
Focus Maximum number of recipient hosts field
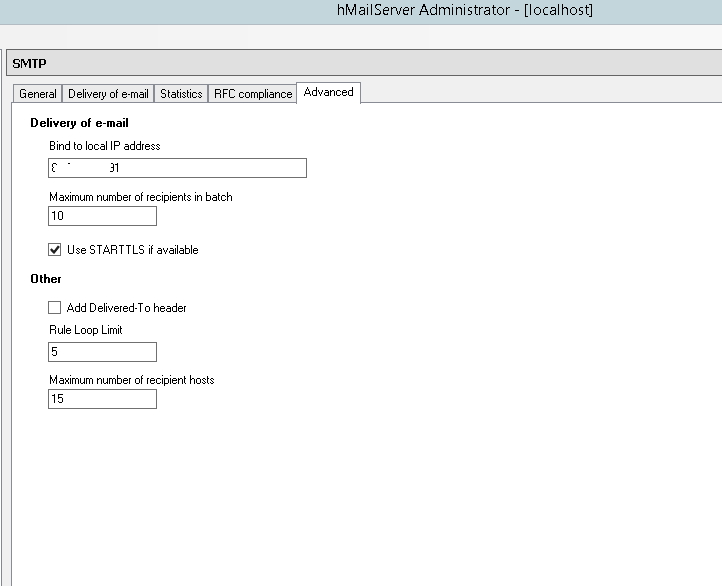tap(102, 399)
